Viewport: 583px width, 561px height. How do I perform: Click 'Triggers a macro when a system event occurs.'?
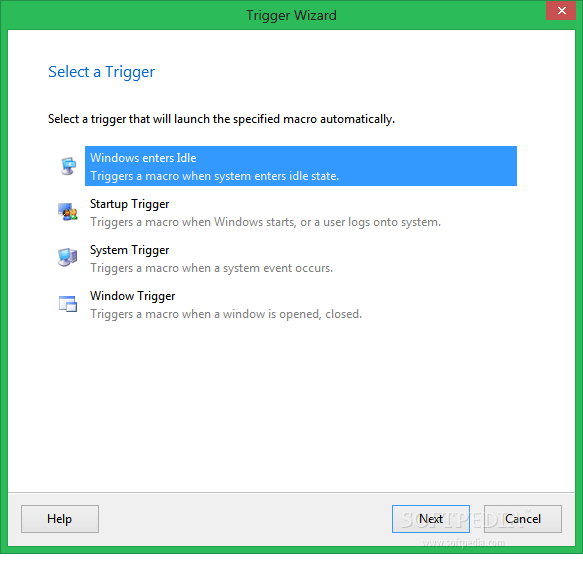click(212, 268)
